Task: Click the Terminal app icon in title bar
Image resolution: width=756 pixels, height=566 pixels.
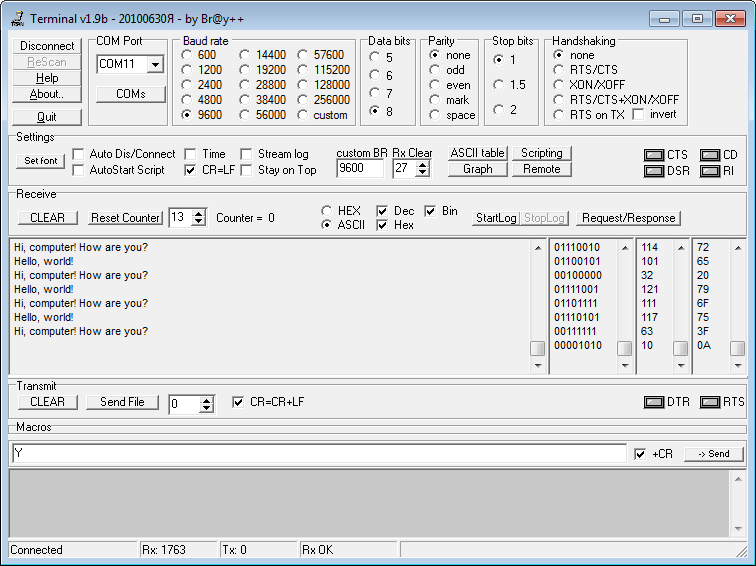Action: coord(17,19)
